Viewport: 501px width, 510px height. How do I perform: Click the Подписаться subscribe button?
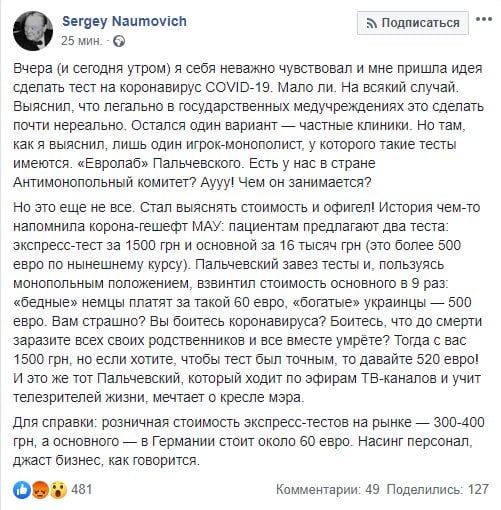point(413,23)
